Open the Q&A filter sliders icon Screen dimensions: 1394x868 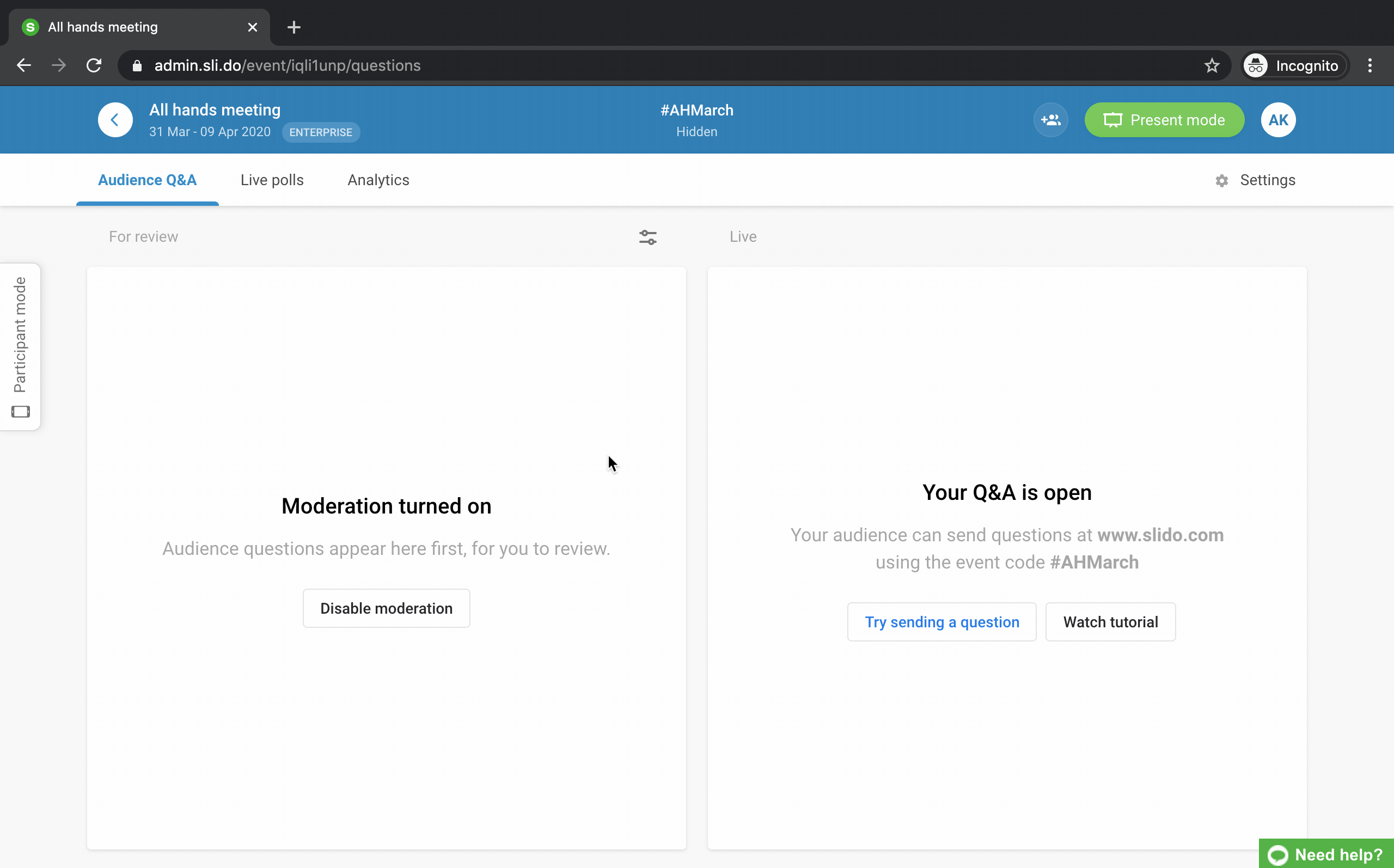647,237
